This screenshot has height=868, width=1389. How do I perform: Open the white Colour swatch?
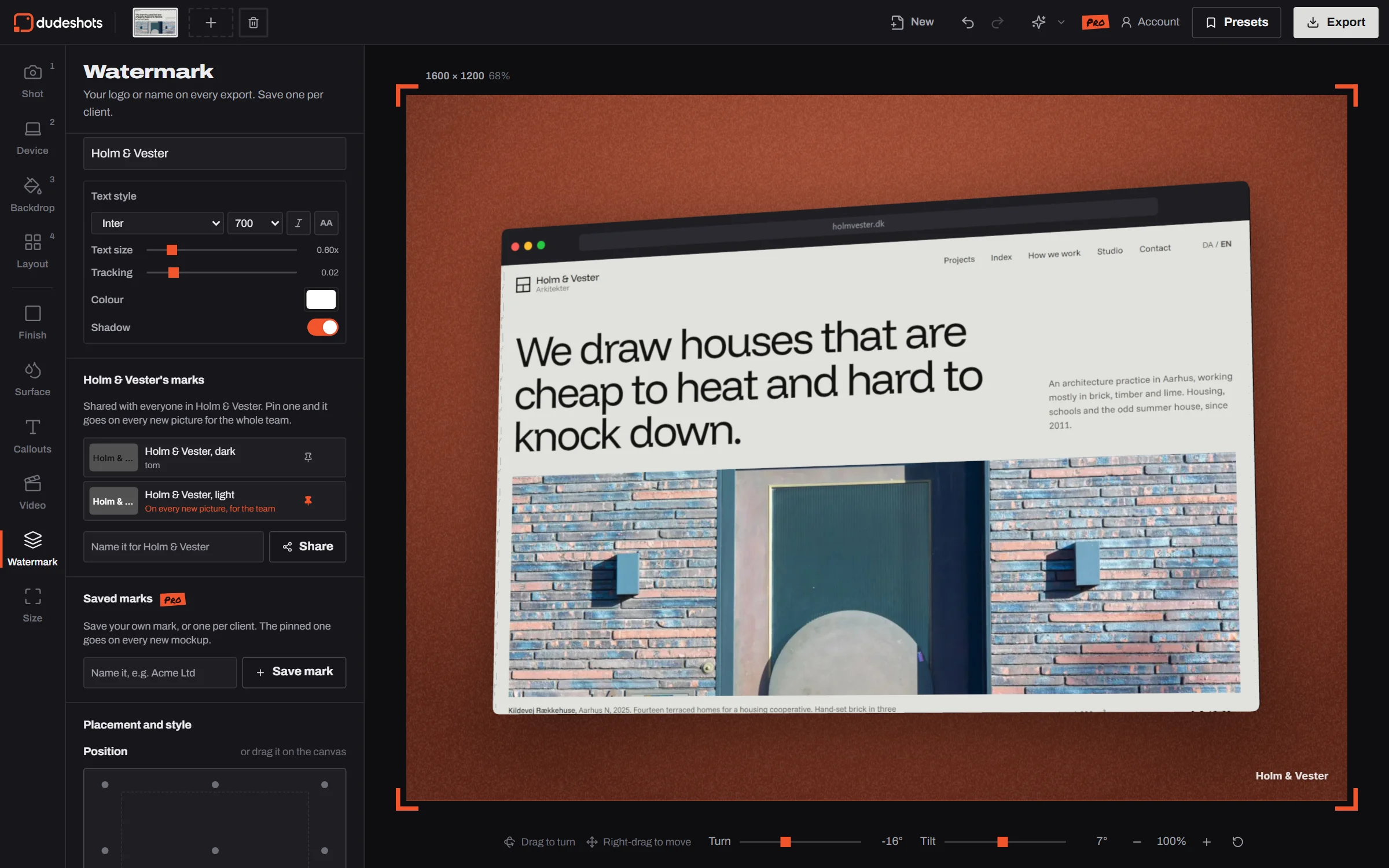[x=321, y=299]
